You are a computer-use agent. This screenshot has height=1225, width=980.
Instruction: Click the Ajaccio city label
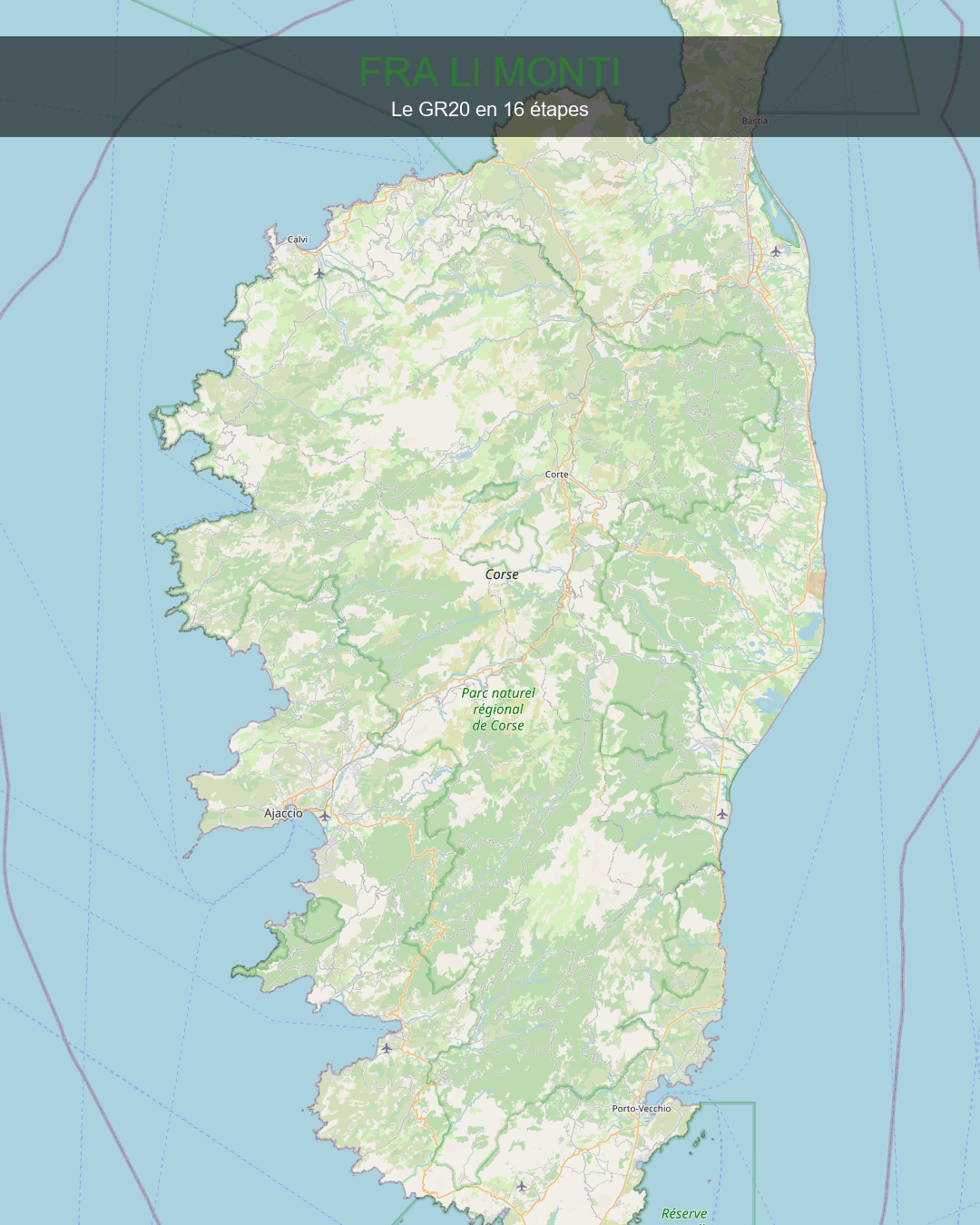click(283, 813)
